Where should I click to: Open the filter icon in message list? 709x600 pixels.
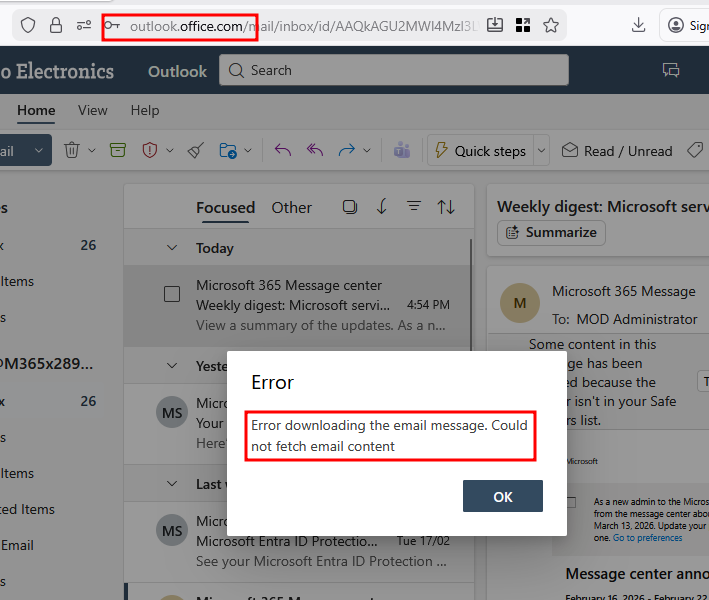click(413, 207)
